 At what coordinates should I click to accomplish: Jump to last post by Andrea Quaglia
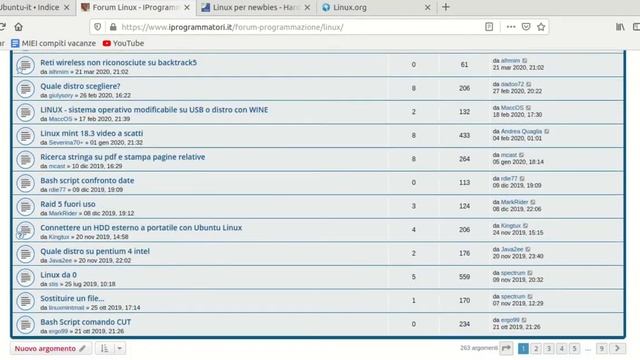pos(547,131)
